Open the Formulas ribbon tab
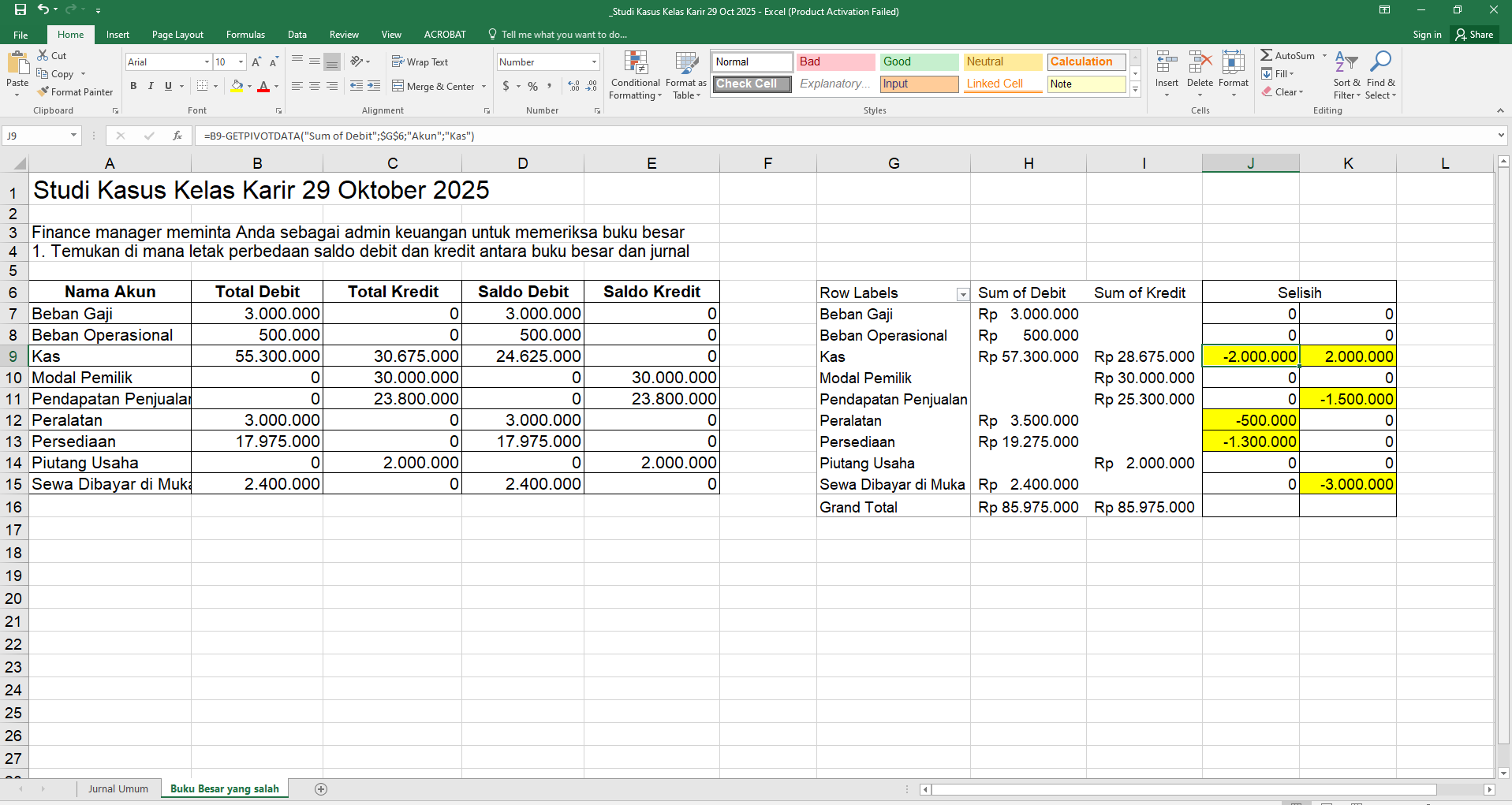The image size is (1512, 805). point(245,35)
